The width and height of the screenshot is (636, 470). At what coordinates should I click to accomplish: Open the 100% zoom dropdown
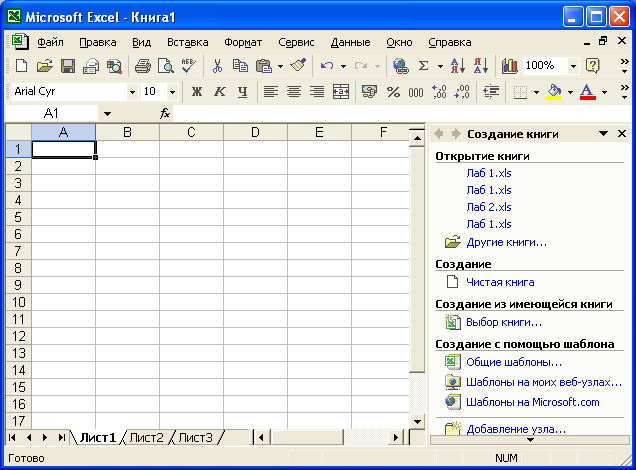(x=573, y=66)
